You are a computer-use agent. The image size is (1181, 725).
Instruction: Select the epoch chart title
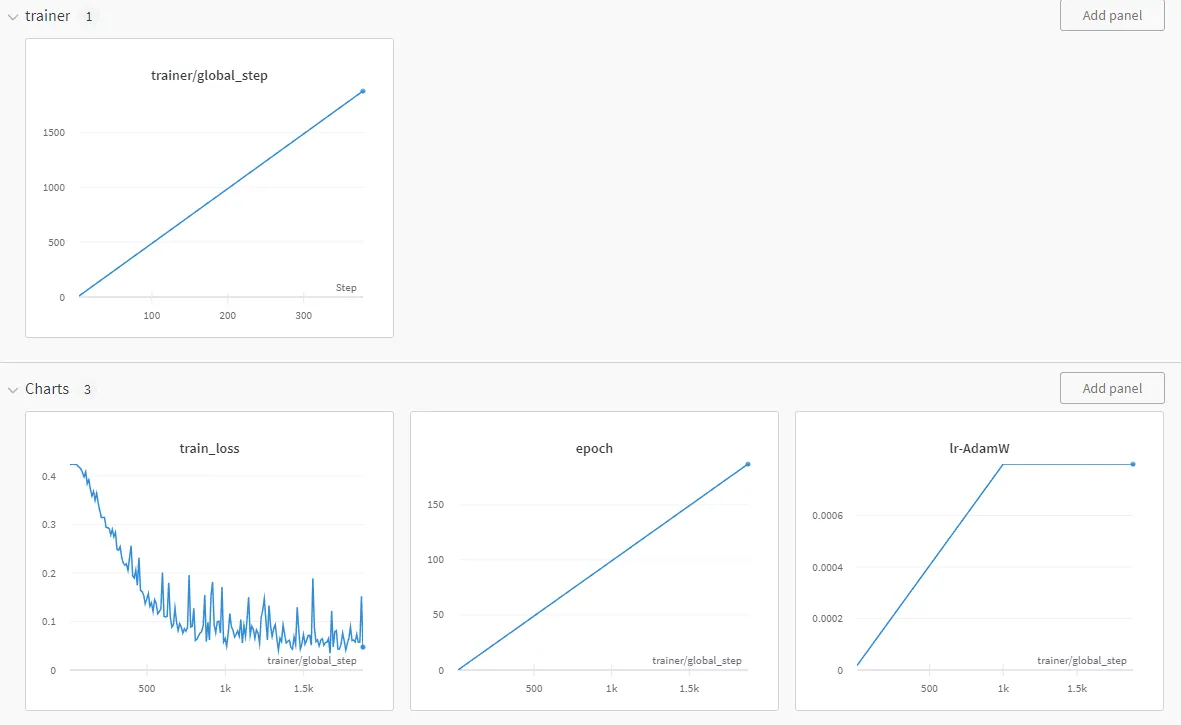coord(594,448)
